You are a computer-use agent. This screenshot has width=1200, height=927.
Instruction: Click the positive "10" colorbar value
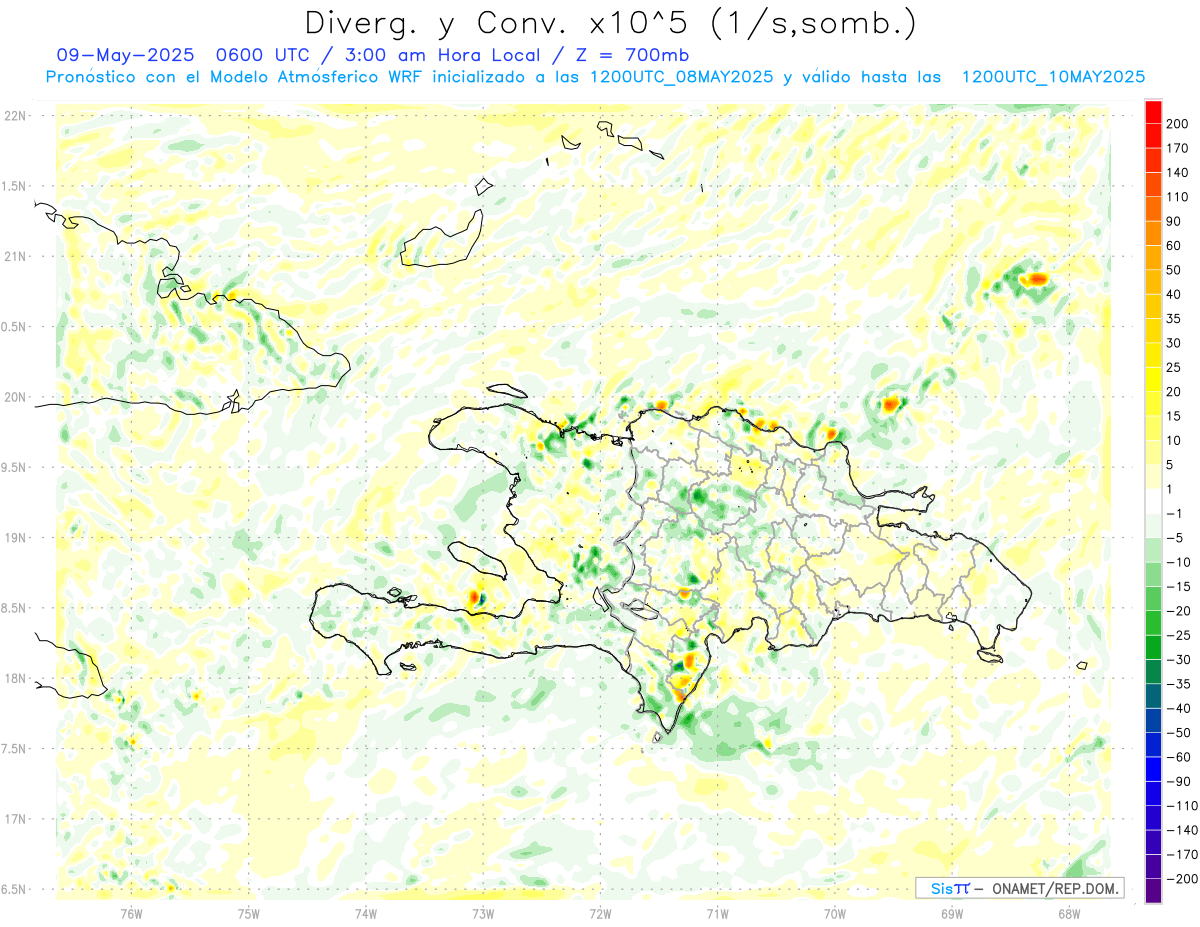tap(1174, 440)
